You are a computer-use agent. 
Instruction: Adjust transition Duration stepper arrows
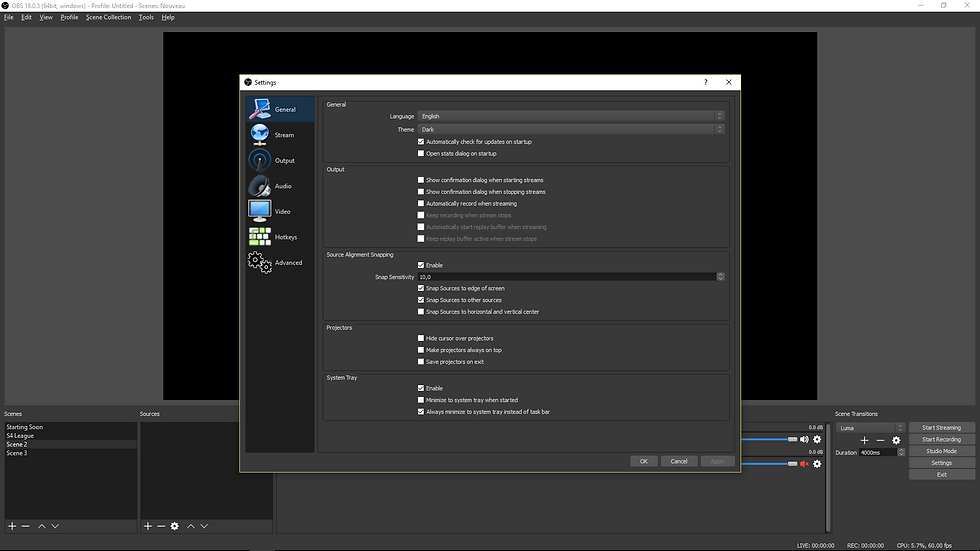coord(901,452)
